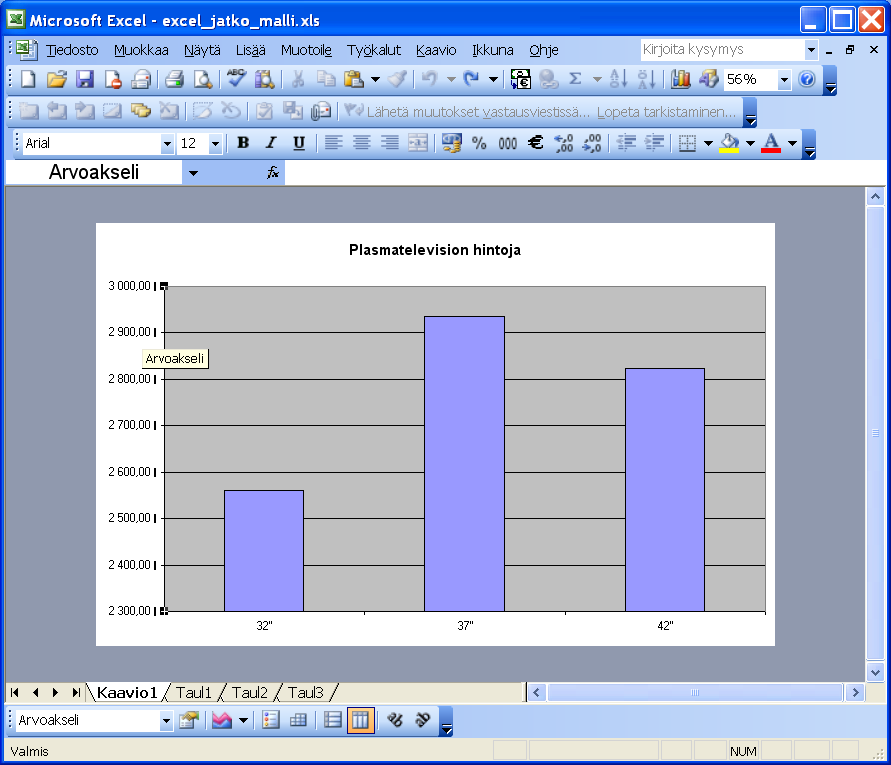Viewport: 891px width, 765px height.
Task: Select the Plasmatelevision hintoja chart title
Action: coord(435,250)
